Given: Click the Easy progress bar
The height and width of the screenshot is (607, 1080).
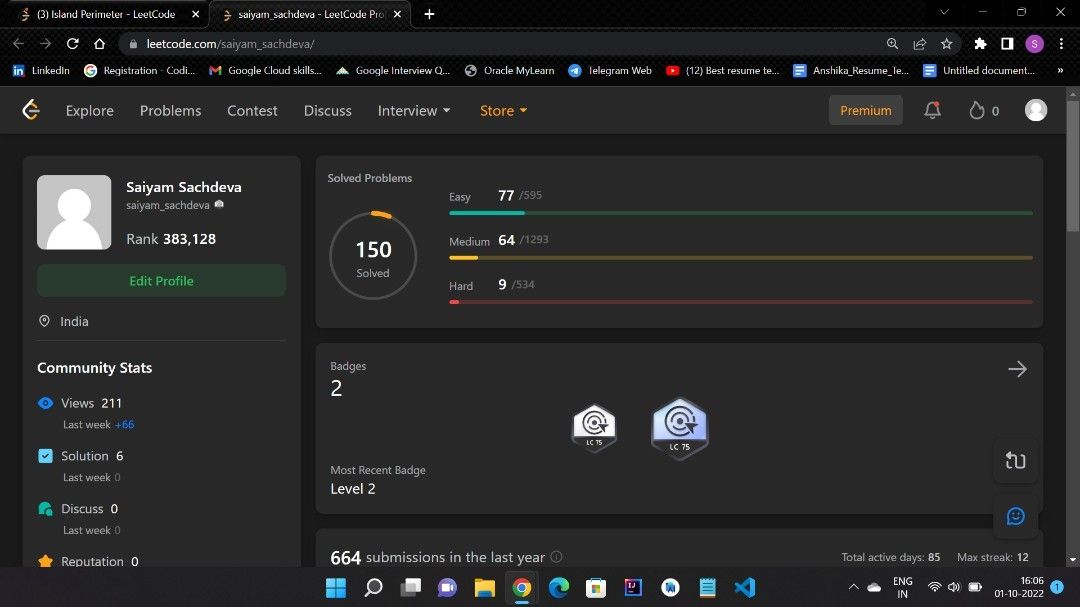Looking at the screenshot, I should [740, 213].
